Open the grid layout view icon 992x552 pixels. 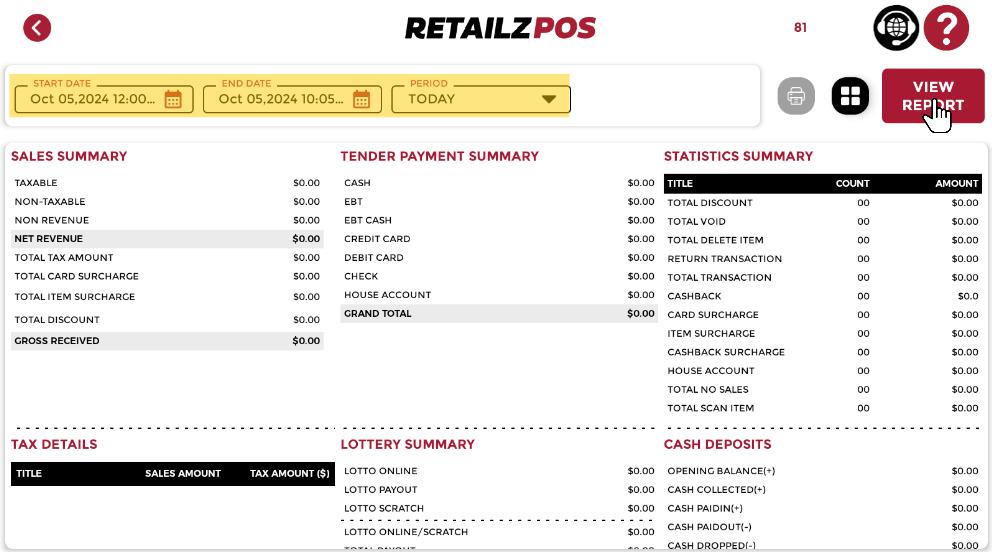click(x=850, y=96)
